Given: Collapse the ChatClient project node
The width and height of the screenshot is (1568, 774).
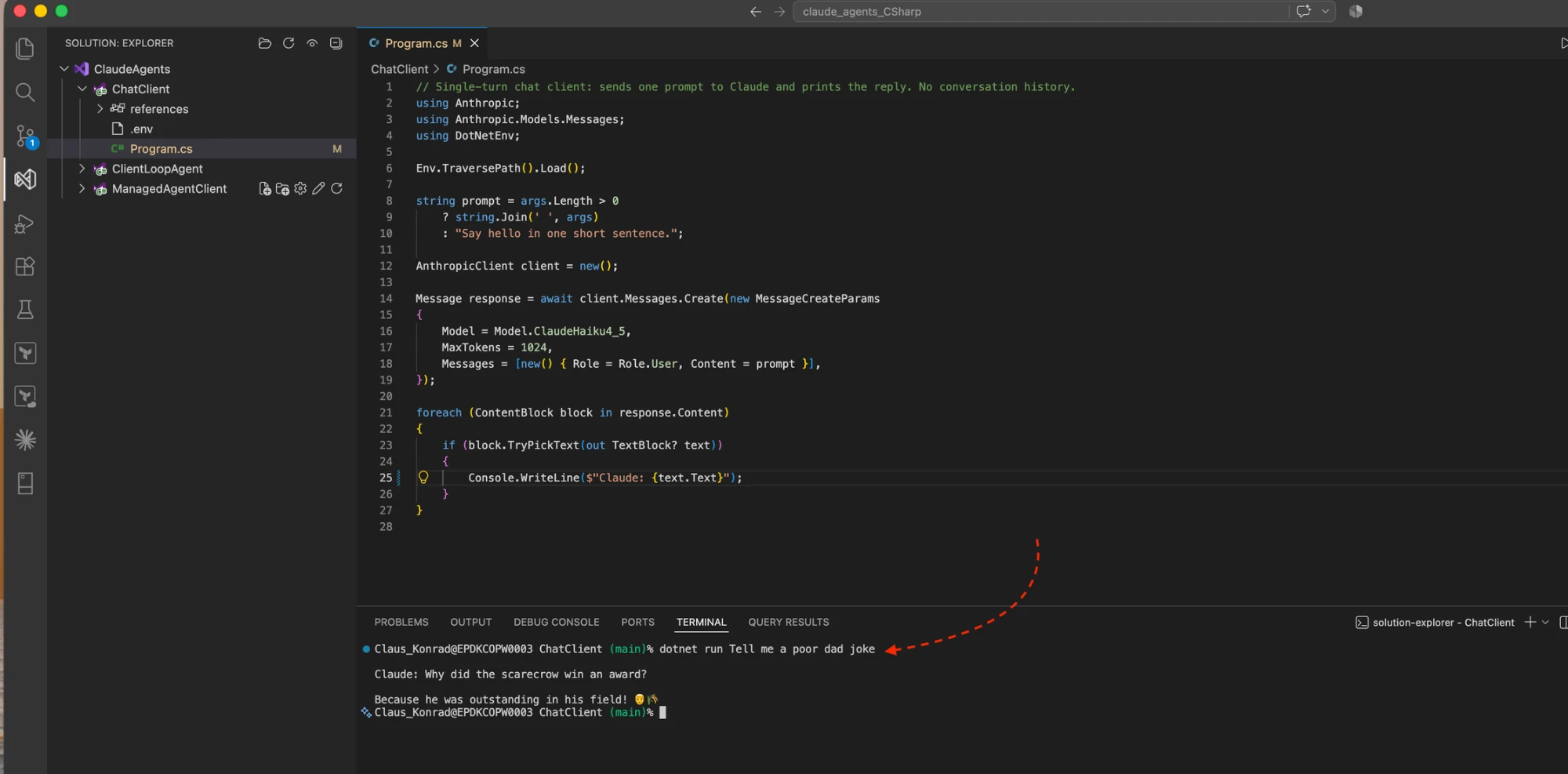Looking at the screenshot, I should pos(82,89).
